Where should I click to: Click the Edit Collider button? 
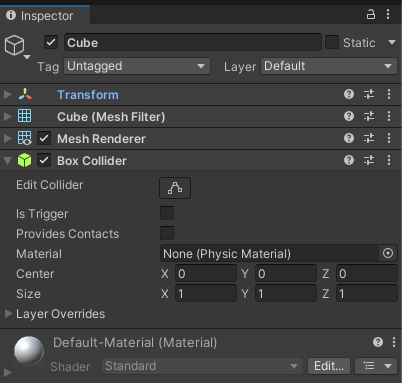(175, 188)
